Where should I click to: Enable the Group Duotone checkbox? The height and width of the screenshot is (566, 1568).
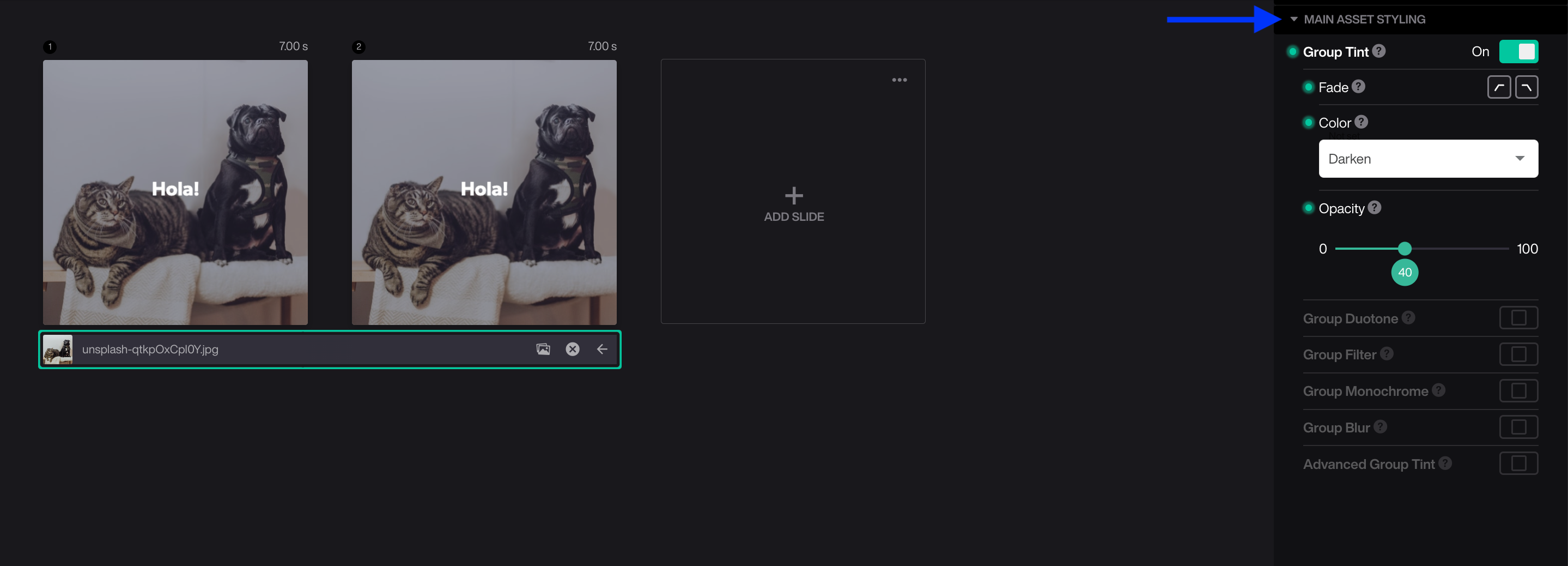[x=1518, y=318]
